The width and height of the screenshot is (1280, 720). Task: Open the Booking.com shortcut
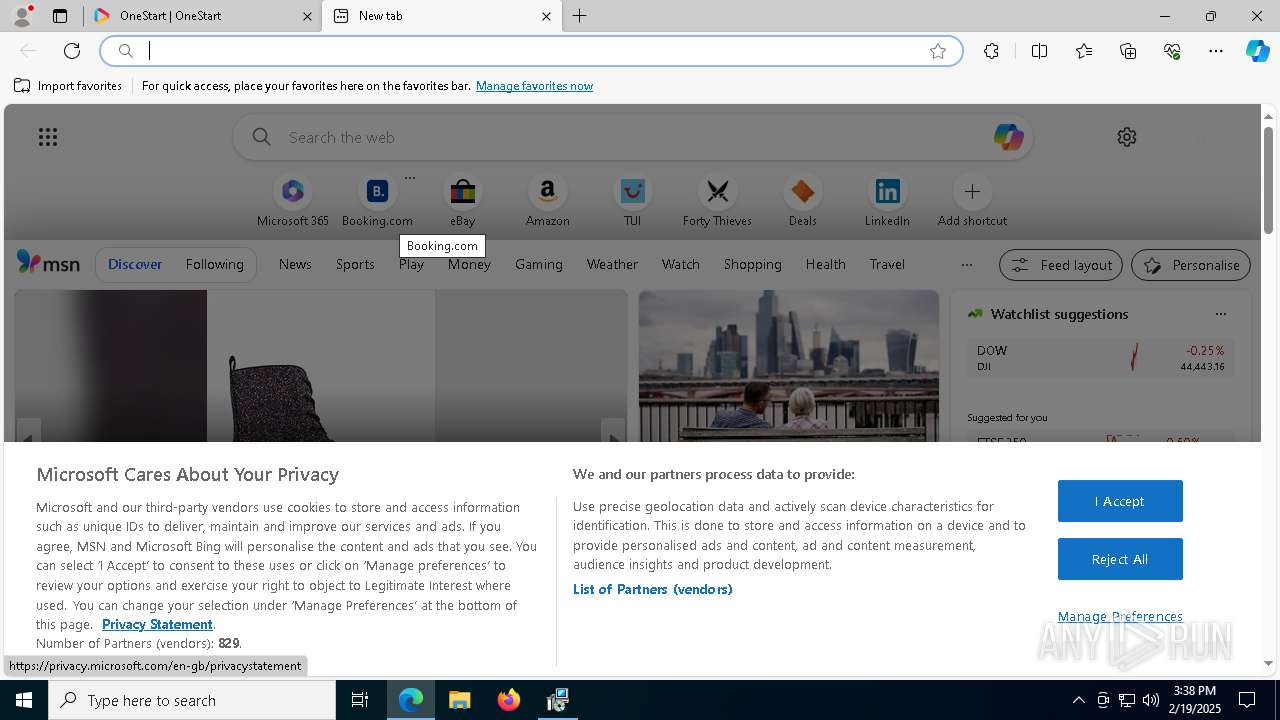[x=377, y=201]
